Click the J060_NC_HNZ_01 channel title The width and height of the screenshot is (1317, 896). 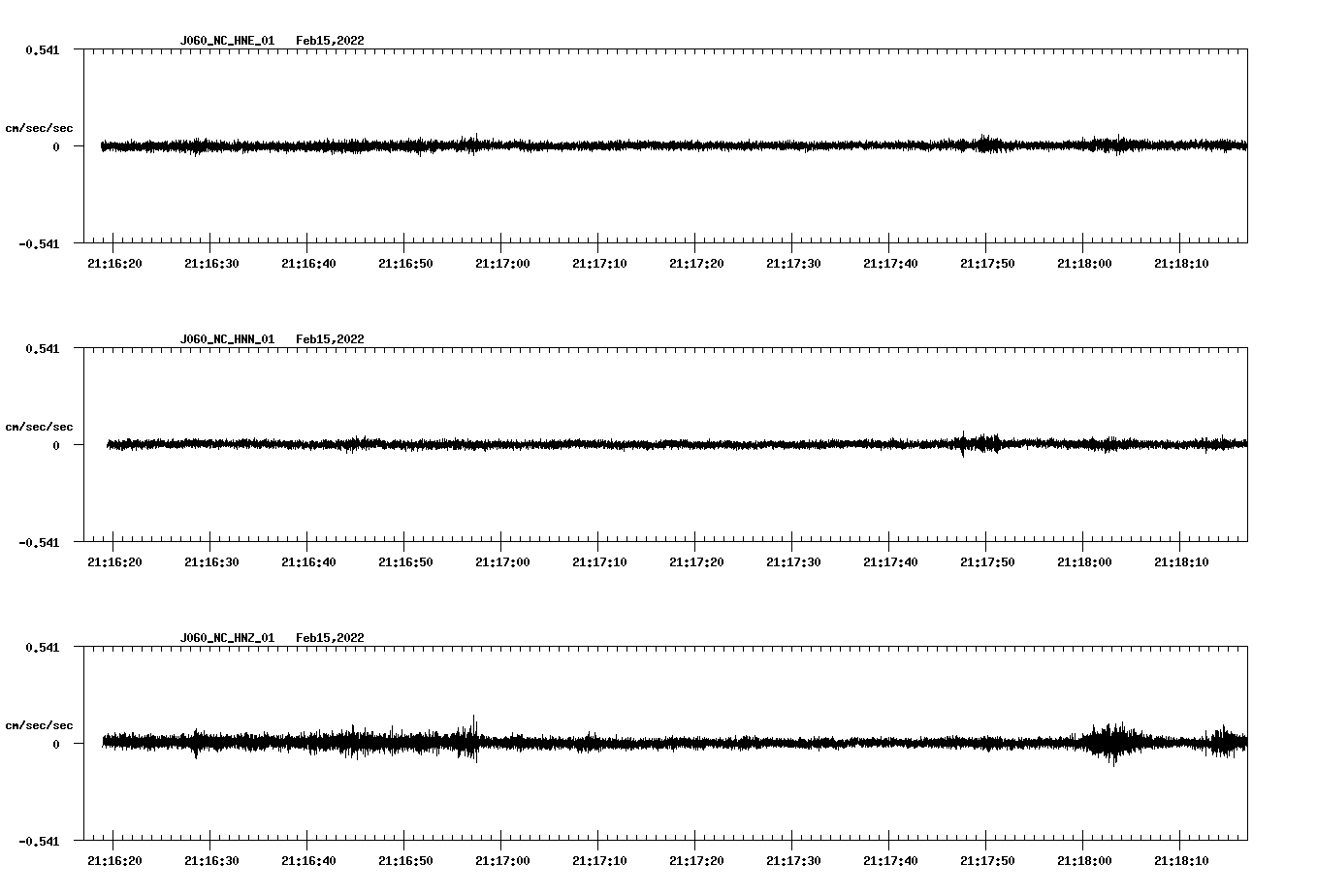click(227, 638)
